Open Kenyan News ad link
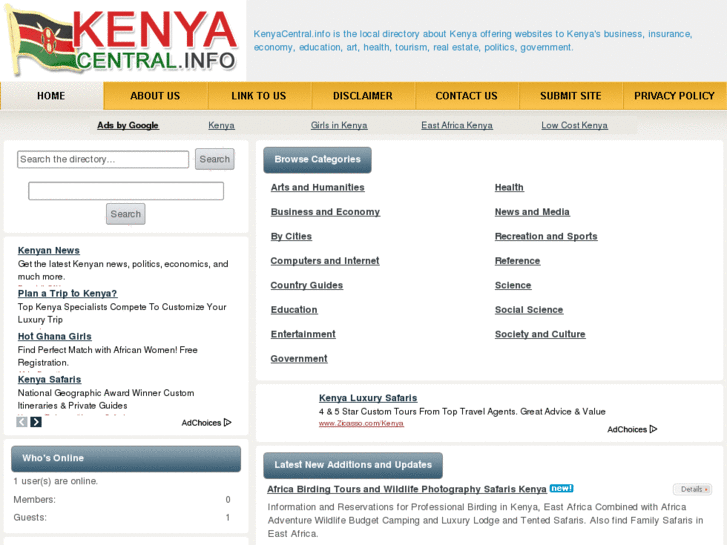The width and height of the screenshot is (727, 545). click(x=49, y=250)
